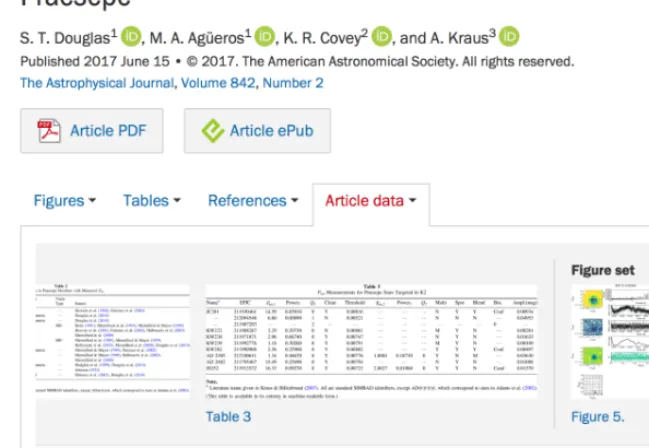The image size is (649, 448).
Task: Select author name A. Kraus
Action: click(459, 38)
